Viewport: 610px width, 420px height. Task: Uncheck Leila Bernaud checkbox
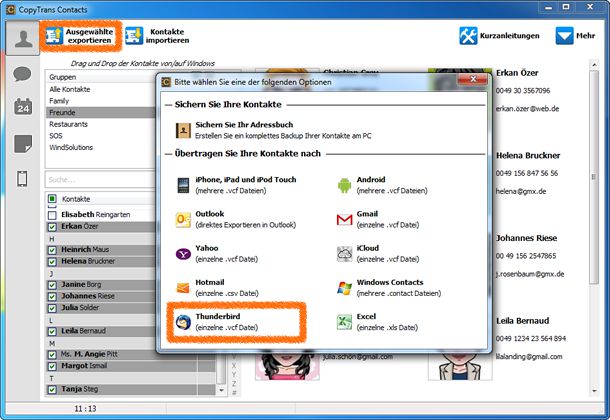point(52,331)
